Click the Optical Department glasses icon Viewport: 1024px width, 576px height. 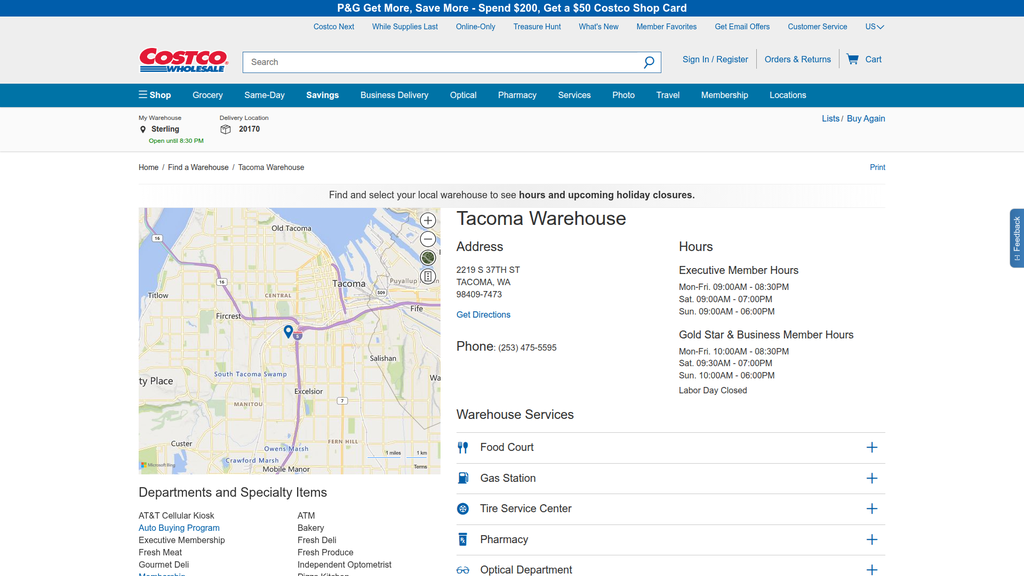click(x=463, y=570)
